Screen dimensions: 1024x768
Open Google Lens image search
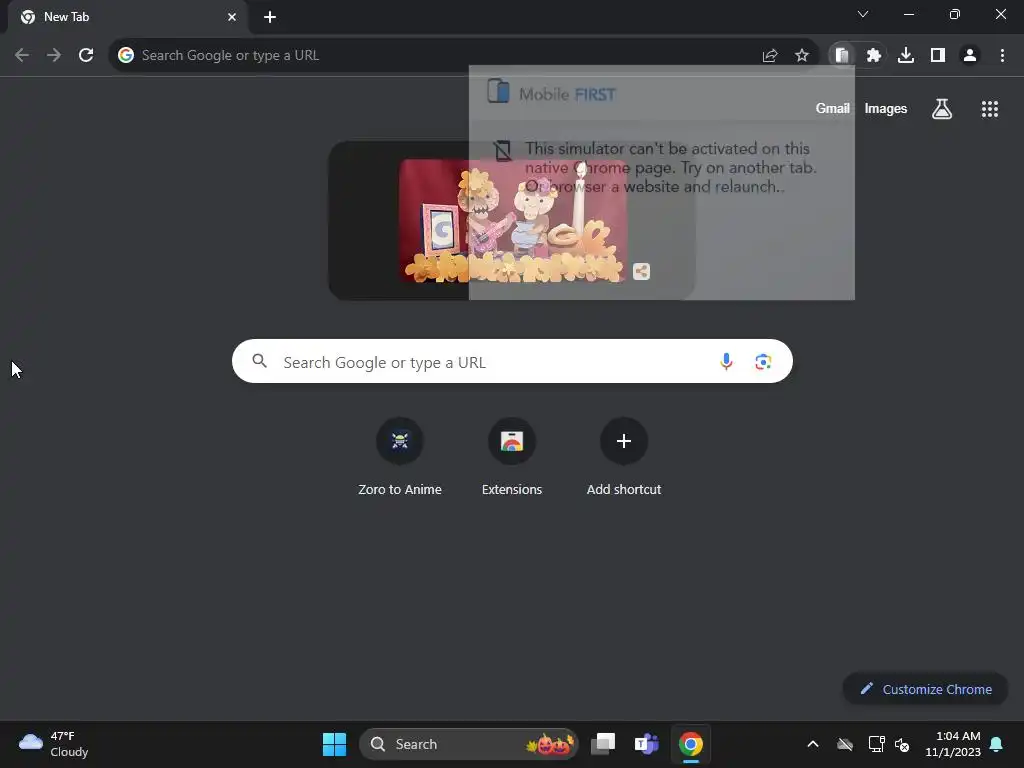763,361
